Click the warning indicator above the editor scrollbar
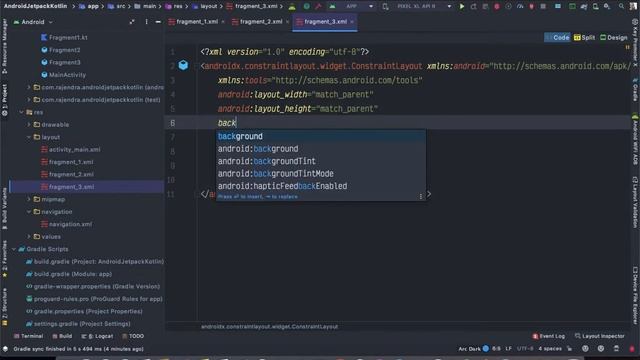640x360 pixels. tap(627, 48)
